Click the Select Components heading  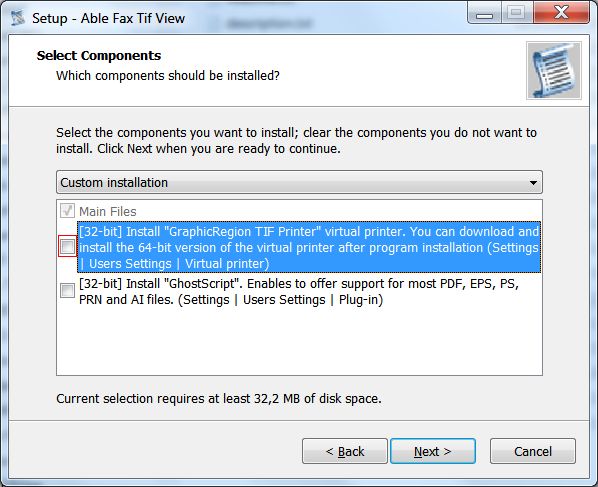tap(99, 56)
